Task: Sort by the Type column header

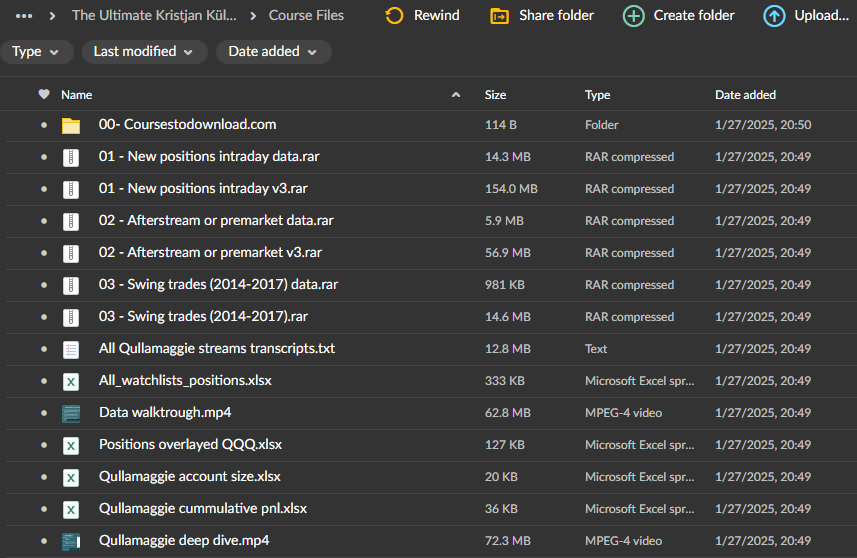Action: (x=597, y=95)
